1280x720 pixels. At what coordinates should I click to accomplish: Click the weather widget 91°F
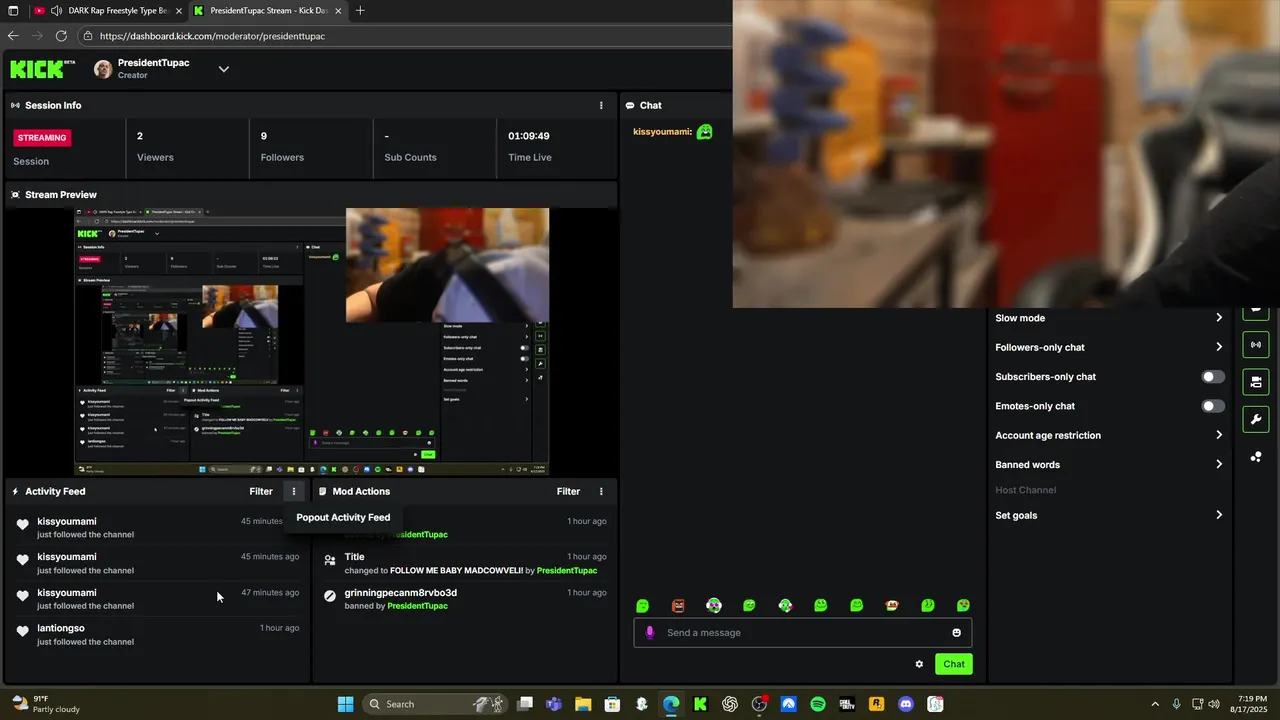point(45,704)
